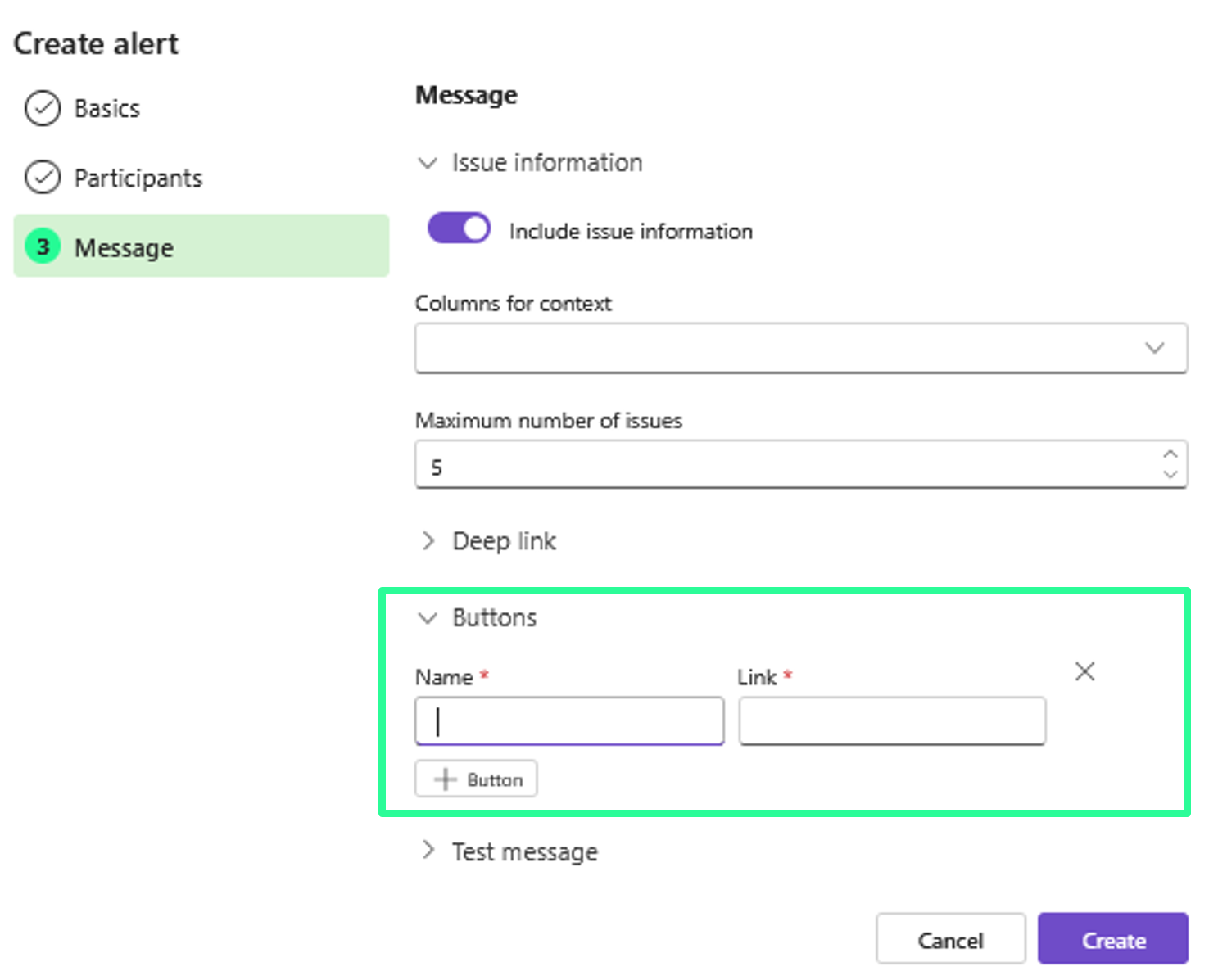Click into the button Link field
This screenshot has width=1209, height=980.
pyautogui.click(x=892, y=721)
